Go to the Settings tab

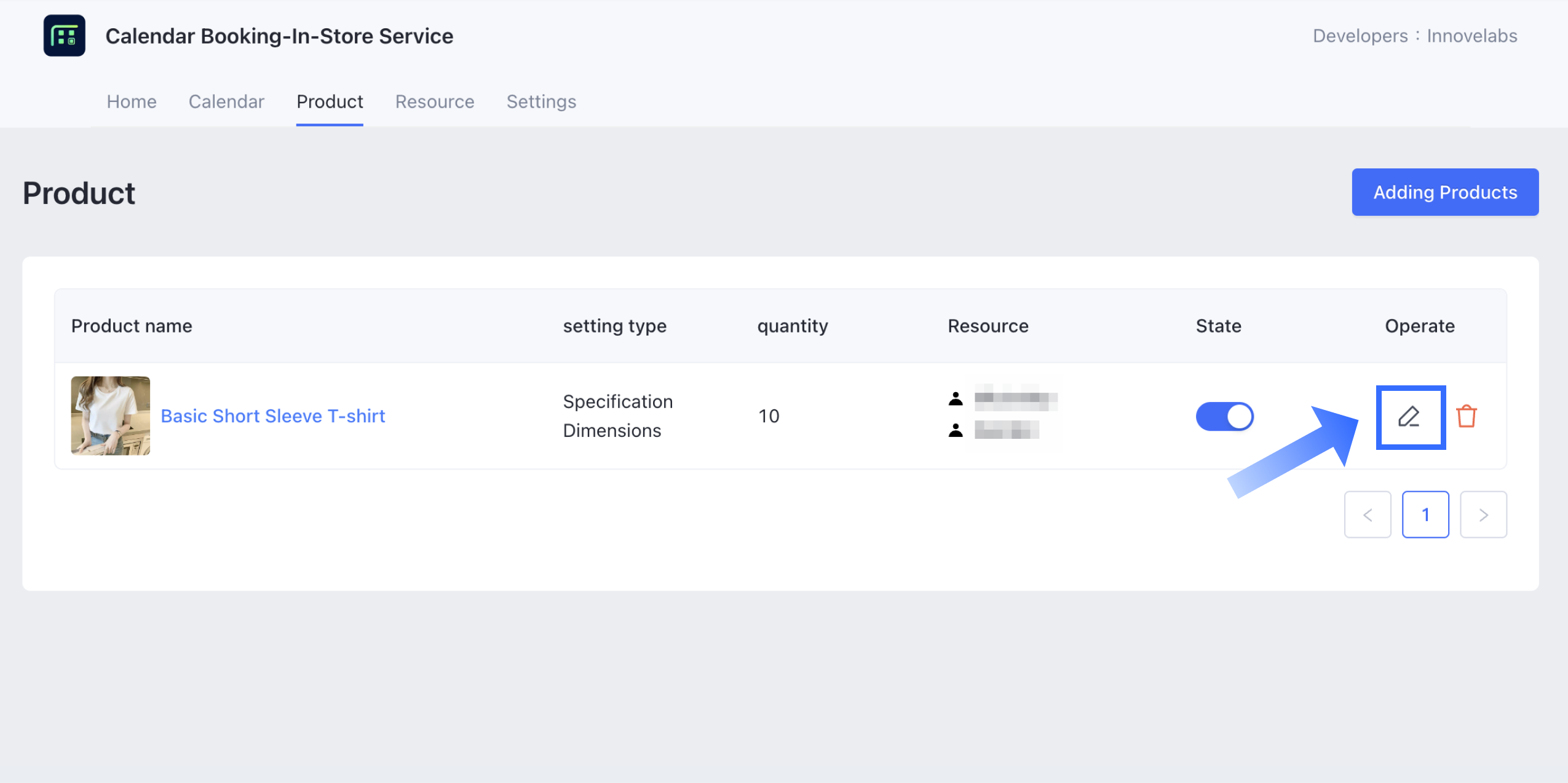point(541,101)
